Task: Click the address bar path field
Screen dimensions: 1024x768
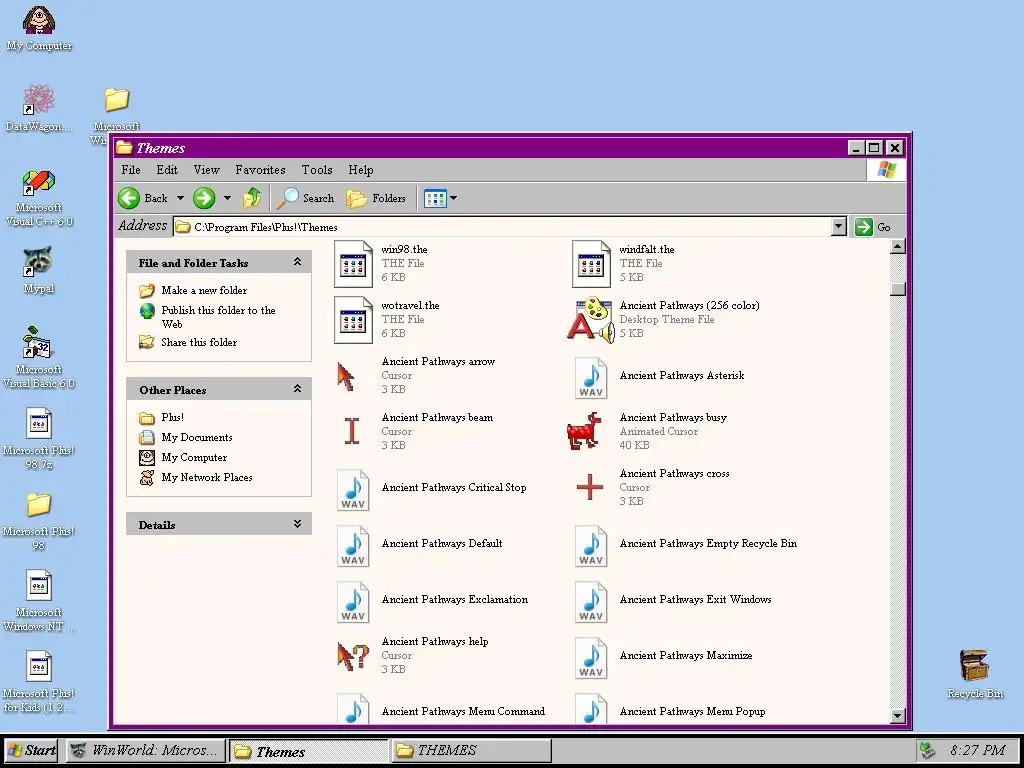Action: tap(503, 227)
